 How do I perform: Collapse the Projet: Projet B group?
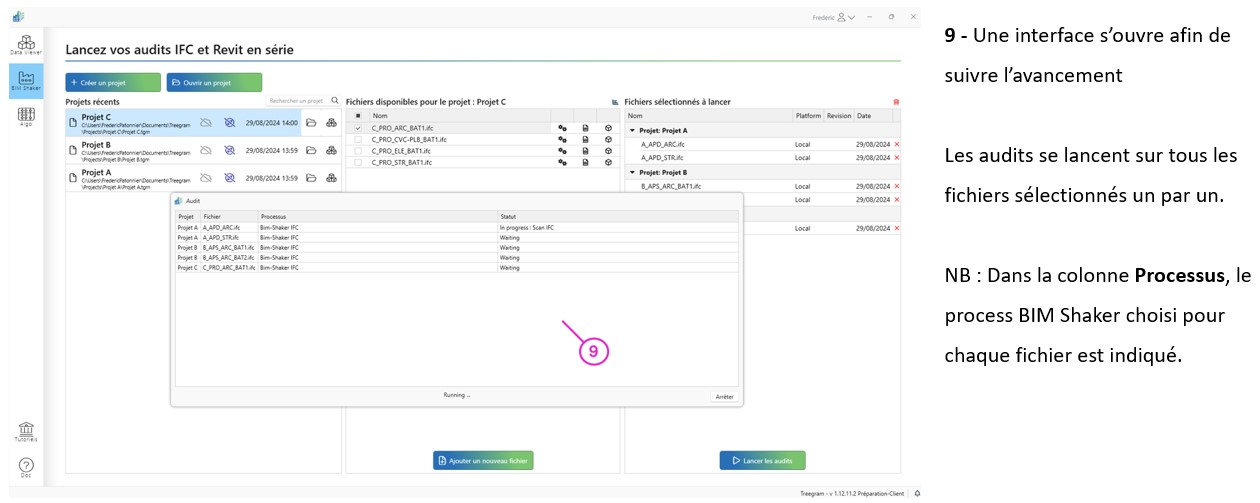632,172
